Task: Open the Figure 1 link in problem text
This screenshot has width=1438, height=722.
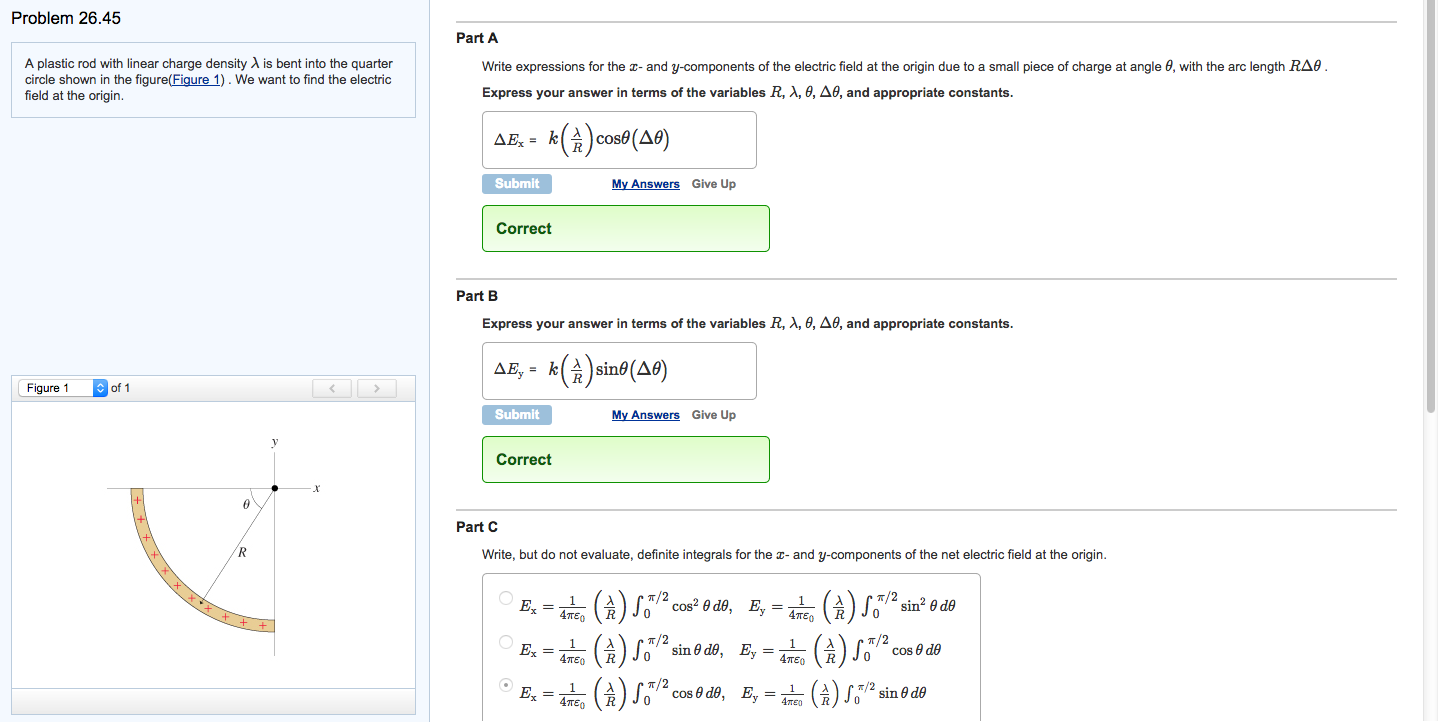Action: pos(198,80)
